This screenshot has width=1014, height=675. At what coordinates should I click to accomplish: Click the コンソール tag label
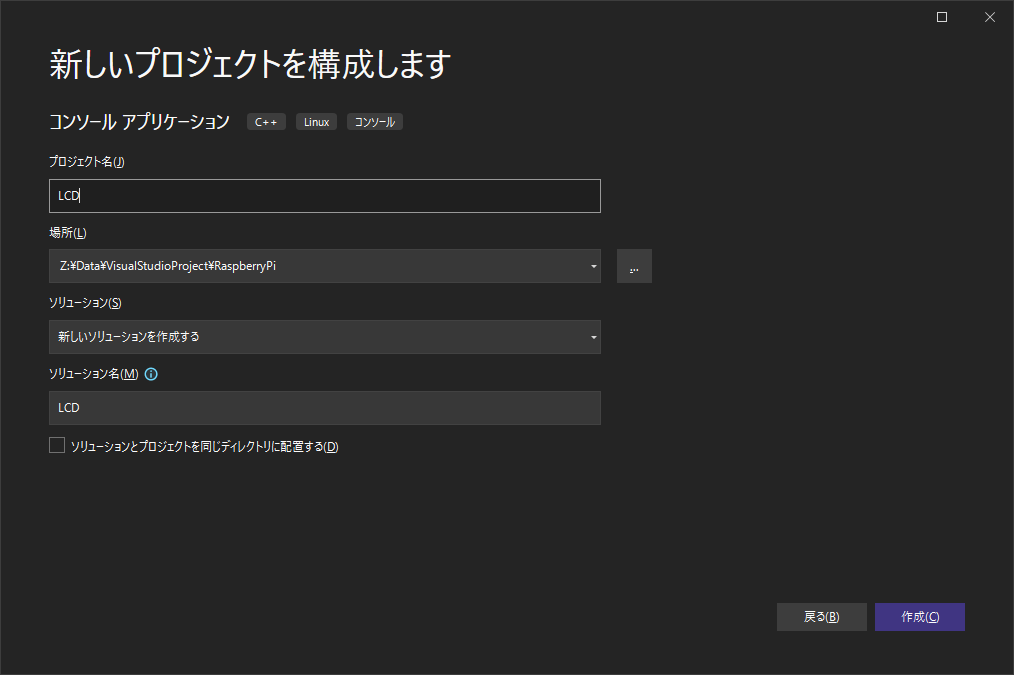coord(375,122)
